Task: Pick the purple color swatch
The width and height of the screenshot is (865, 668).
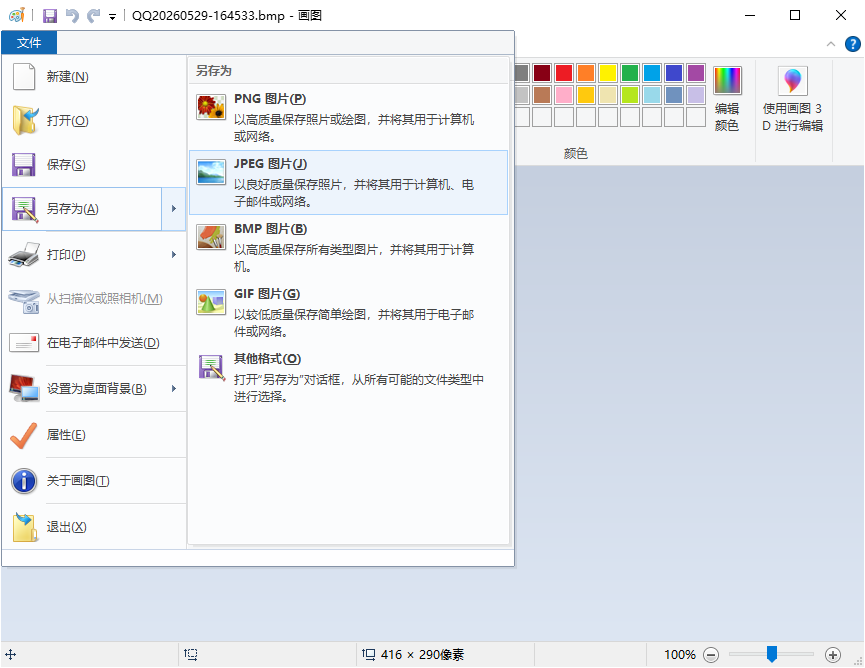Action: click(x=696, y=73)
